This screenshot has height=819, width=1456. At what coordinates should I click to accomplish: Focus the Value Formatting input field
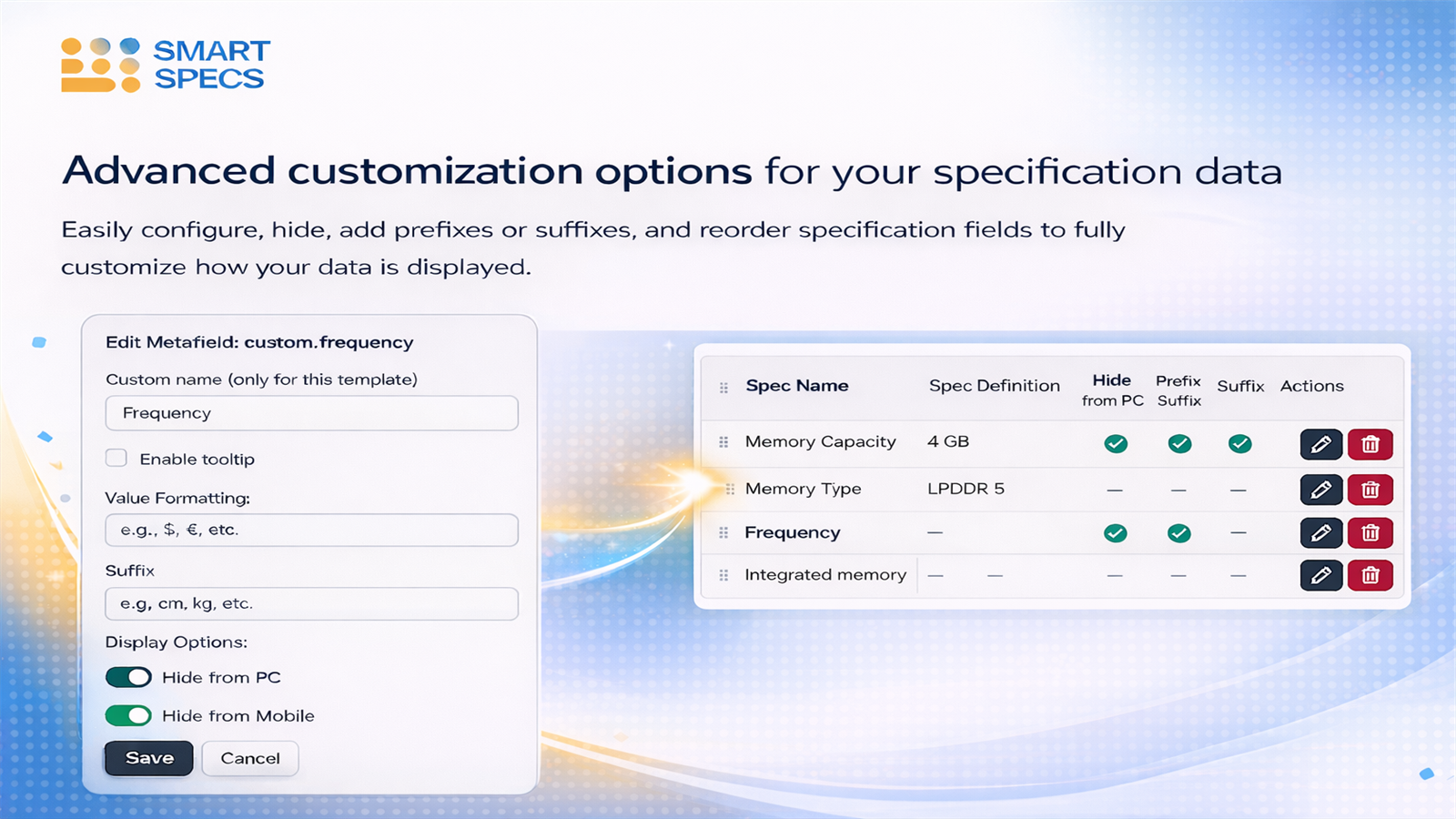pos(311,530)
